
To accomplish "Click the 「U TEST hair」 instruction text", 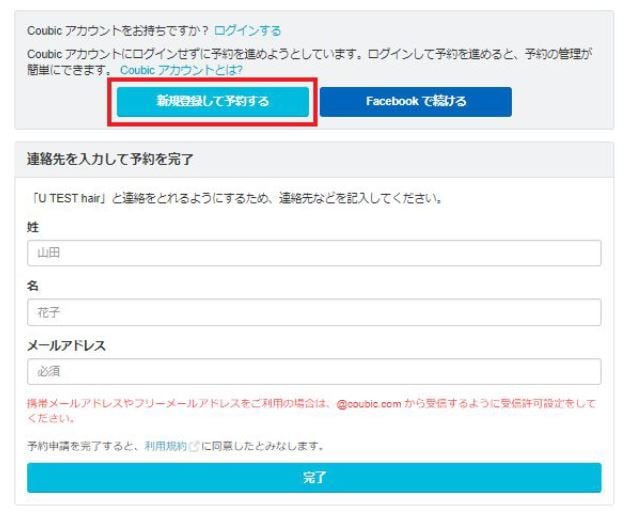I will click(x=236, y=198).
